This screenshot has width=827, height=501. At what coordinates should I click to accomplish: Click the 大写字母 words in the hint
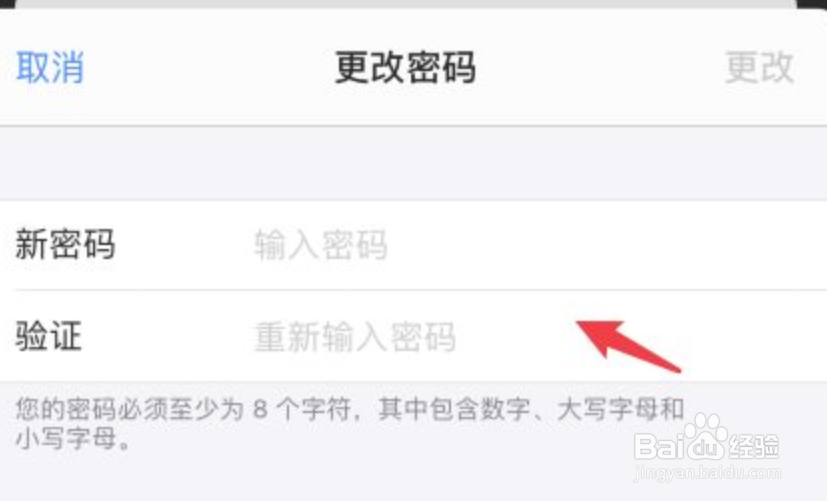(608, 409)
